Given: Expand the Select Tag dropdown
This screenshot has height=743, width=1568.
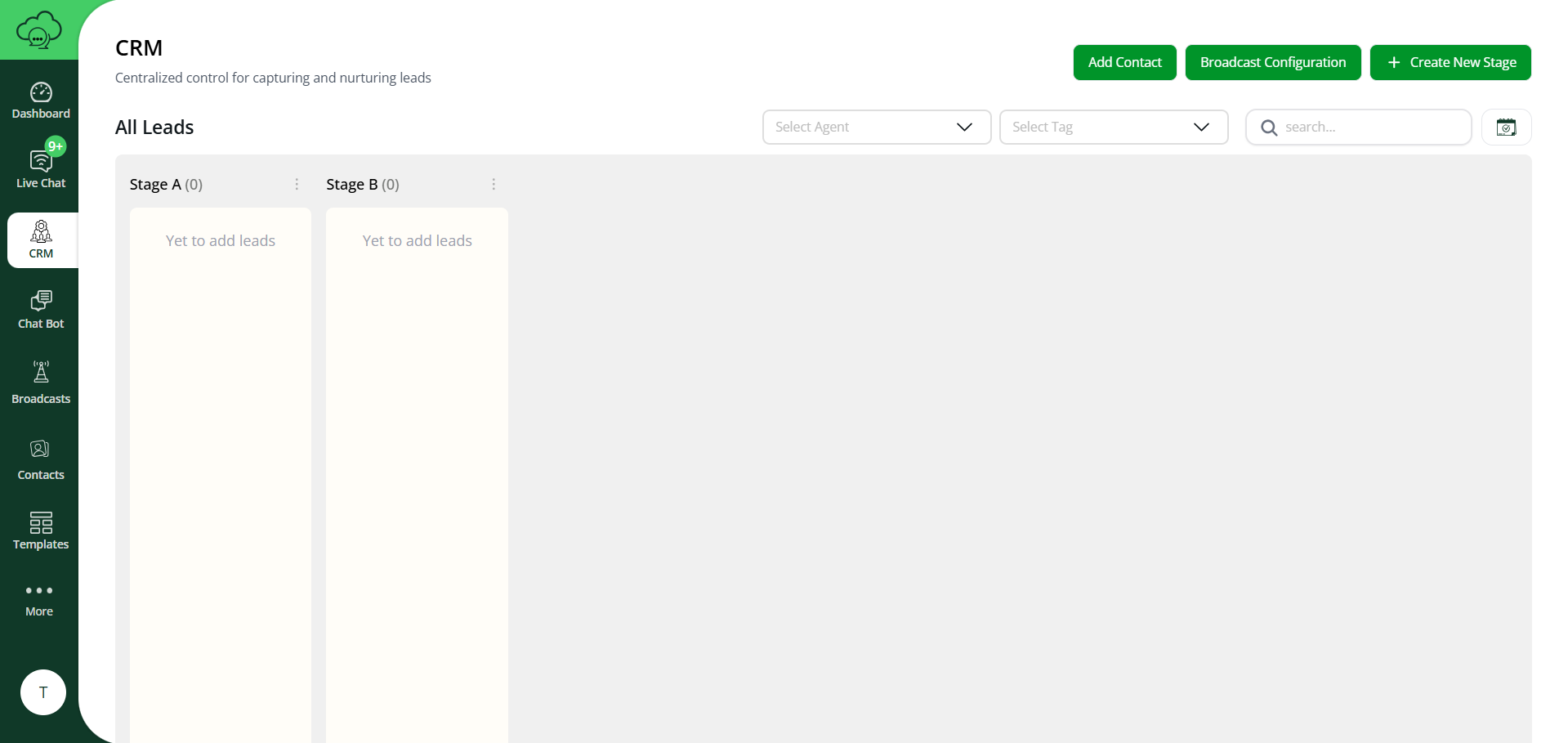Looking at the screenshot, I should tap(1113, 128).
